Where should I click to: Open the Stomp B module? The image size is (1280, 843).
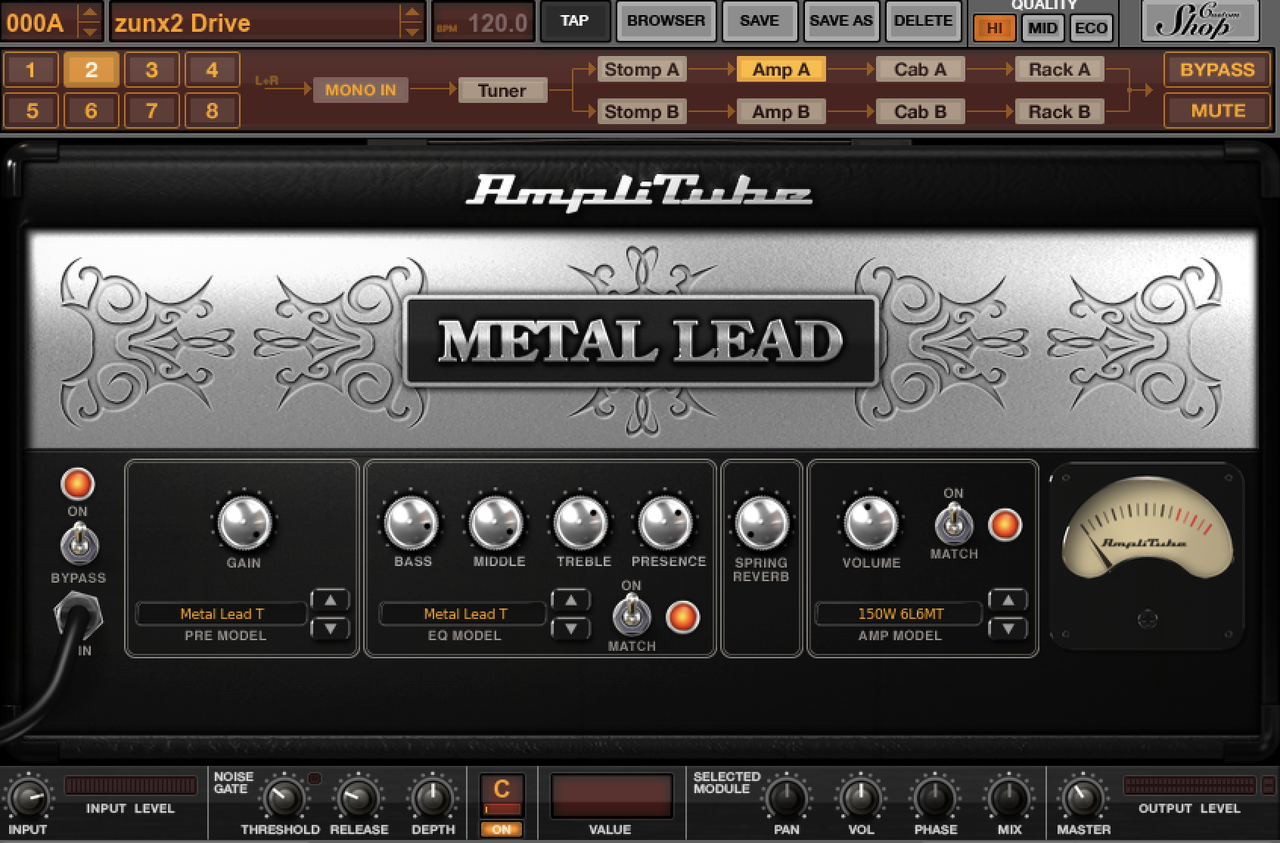(642, 112)
